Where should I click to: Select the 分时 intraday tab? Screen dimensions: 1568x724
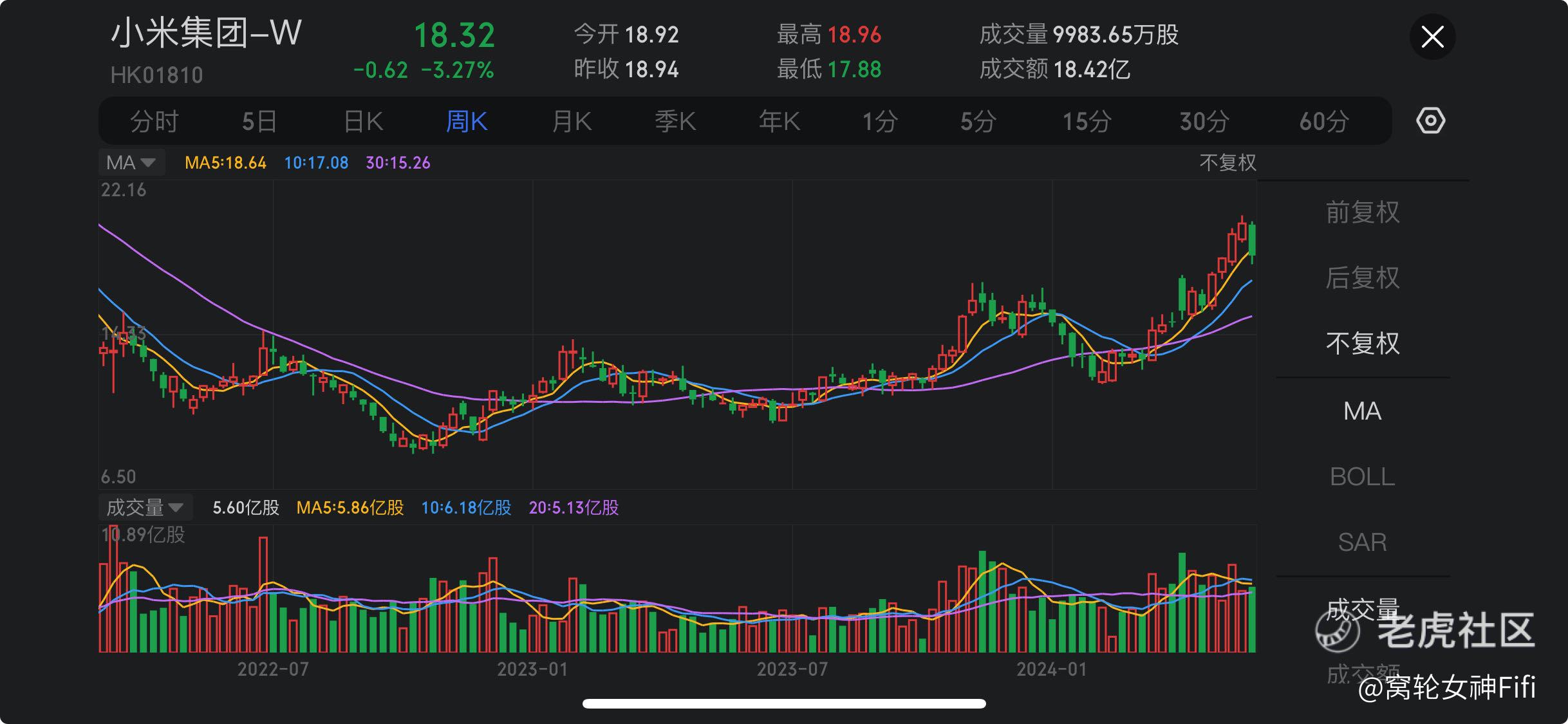coord(154,122)
